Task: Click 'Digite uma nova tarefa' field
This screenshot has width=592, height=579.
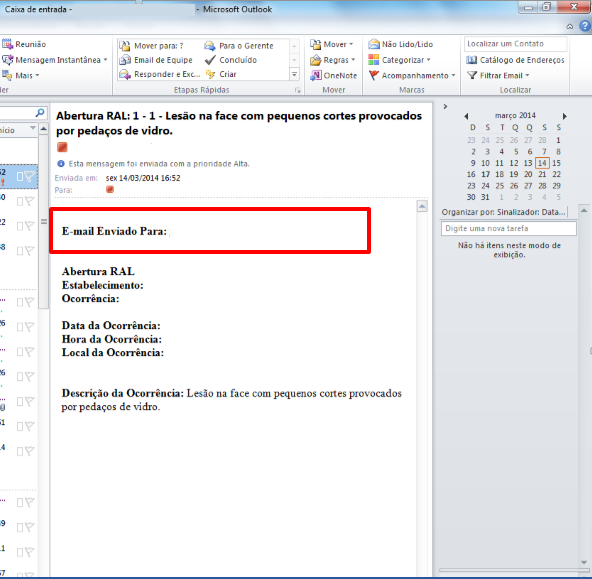Action: 509,228
